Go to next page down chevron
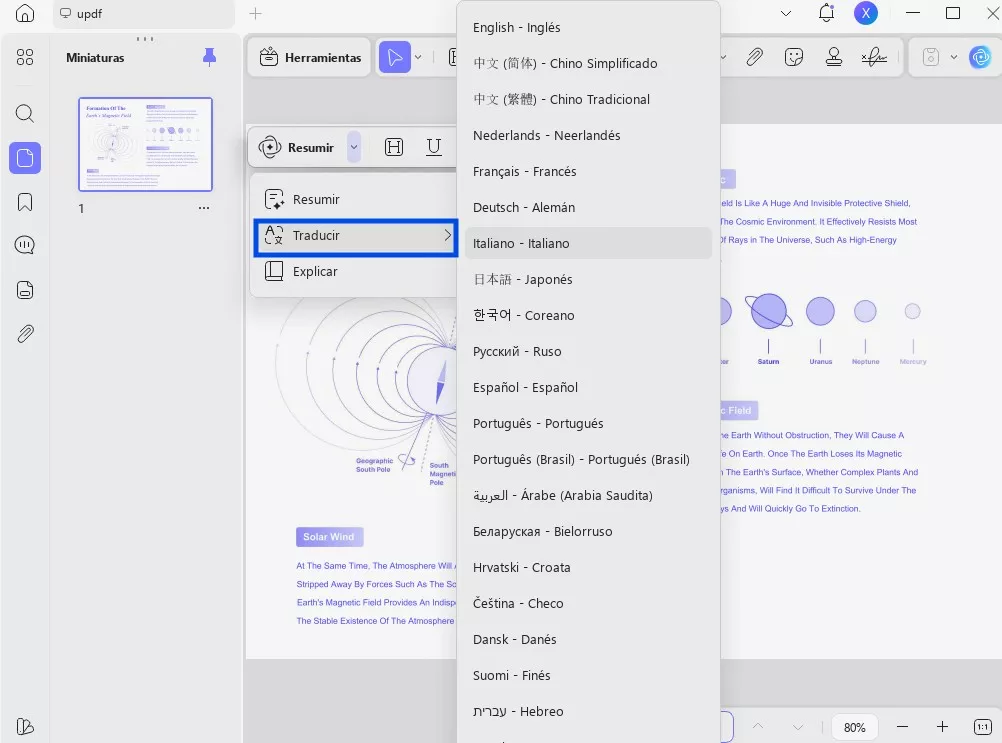1002x743 pixels. (x=798, y=727)
